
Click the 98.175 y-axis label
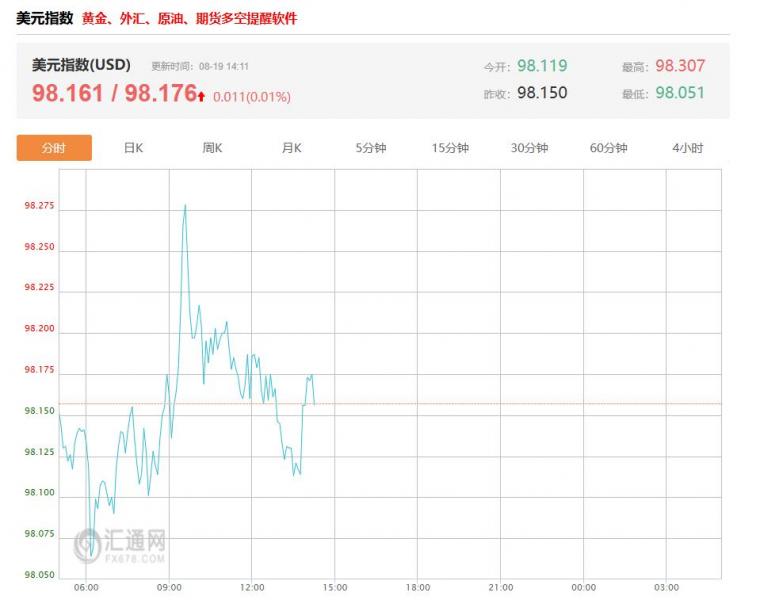pyautogui.click(x=40, y=370)
